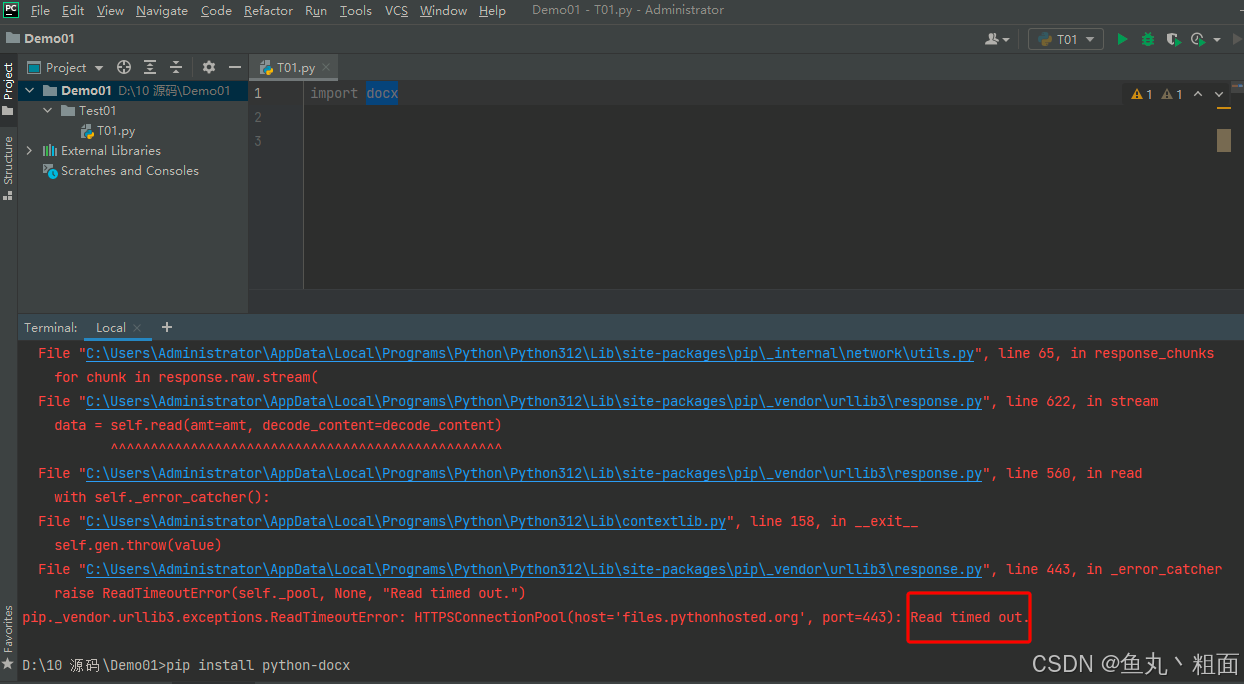This screenshot has width=1244, height=684.
Task: Debug T01 with the green bug icon
Action: (1148, 39)
